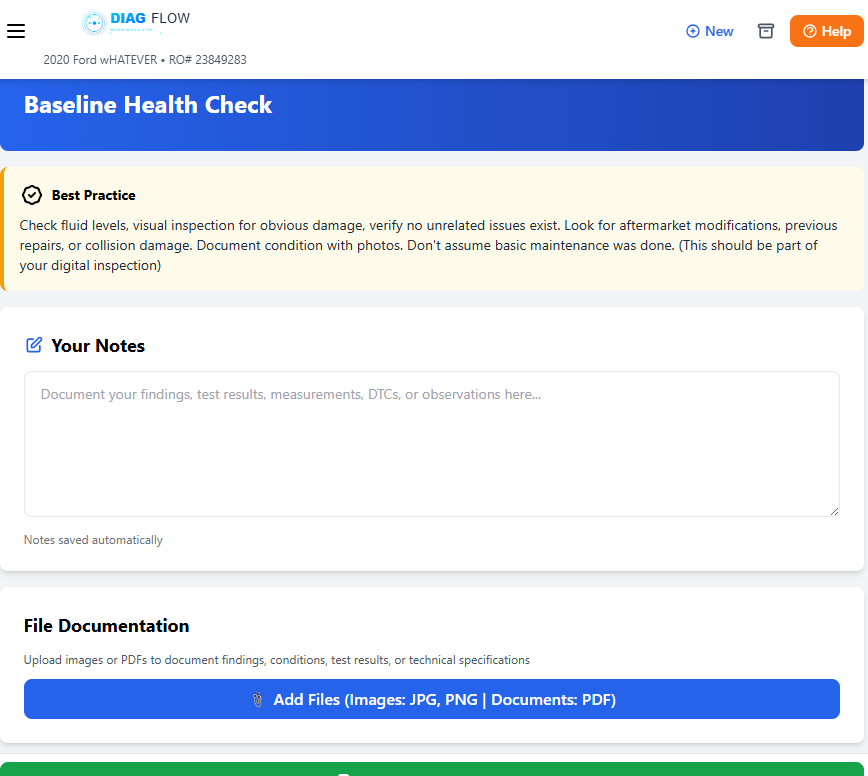Click the paperclip icon on Add Files
The height and width of the screenshot is (776, 868).
pyautogui.click(x=258, y=700)
